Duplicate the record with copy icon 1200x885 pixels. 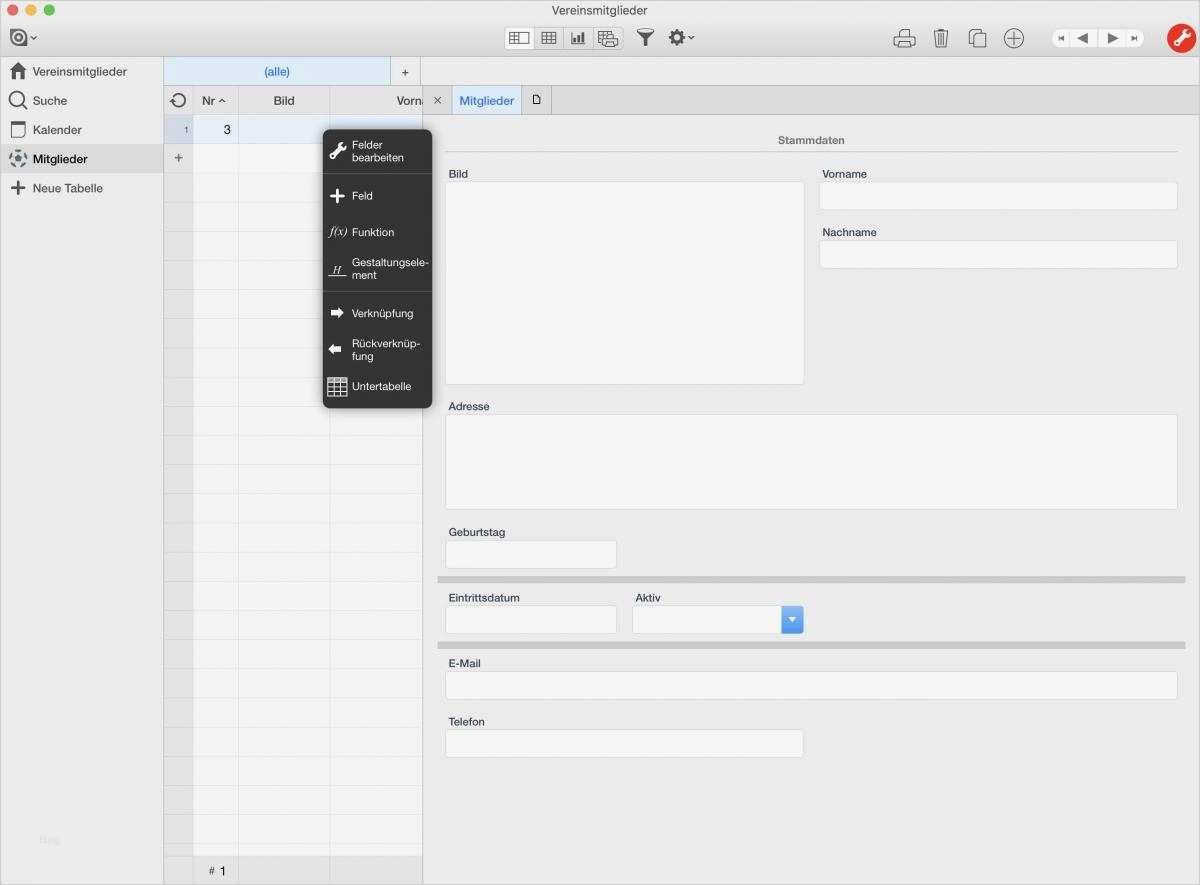(x=977, y=38)
